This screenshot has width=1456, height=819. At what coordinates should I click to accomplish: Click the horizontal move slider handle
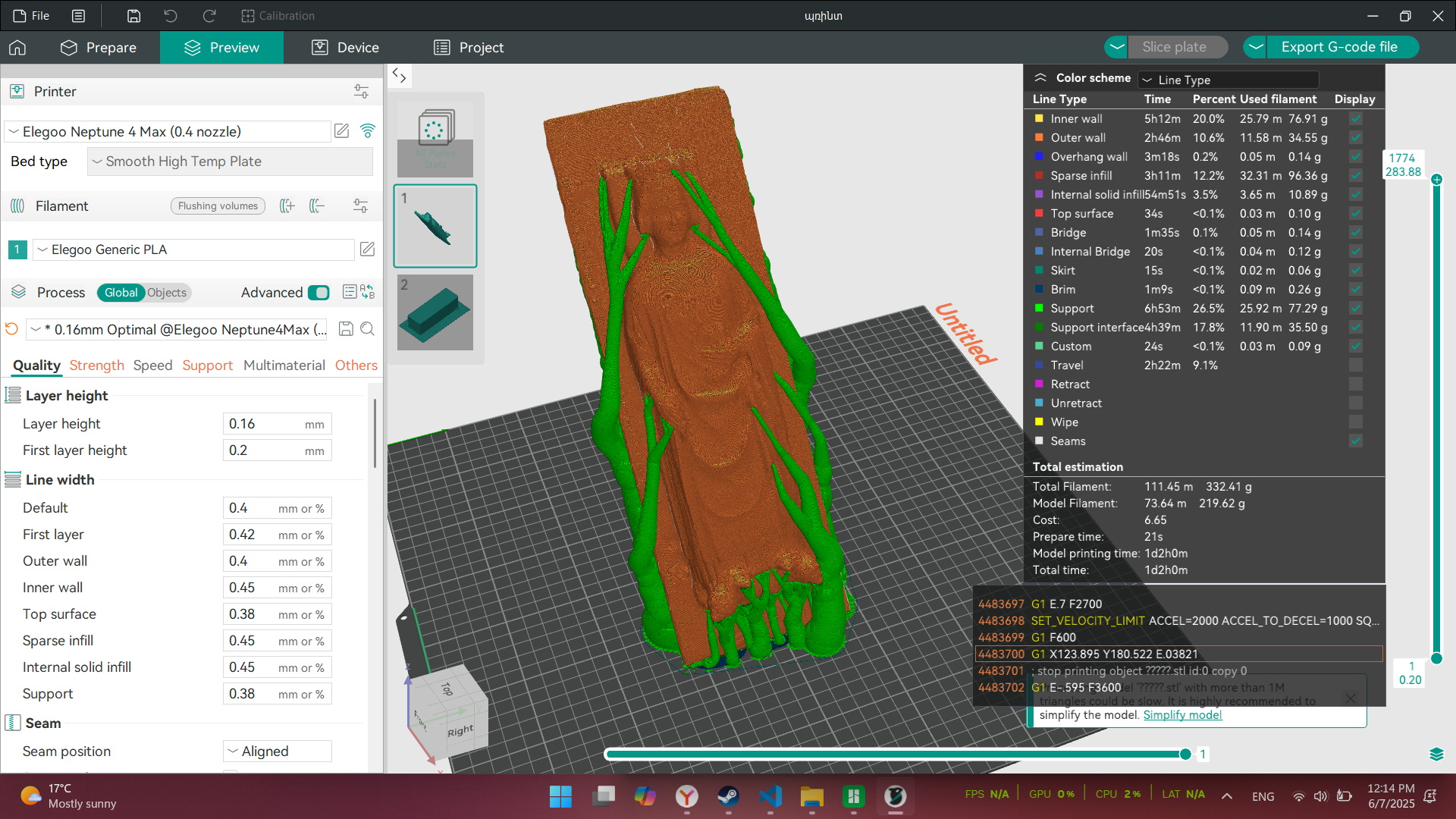pos(1185,754)
